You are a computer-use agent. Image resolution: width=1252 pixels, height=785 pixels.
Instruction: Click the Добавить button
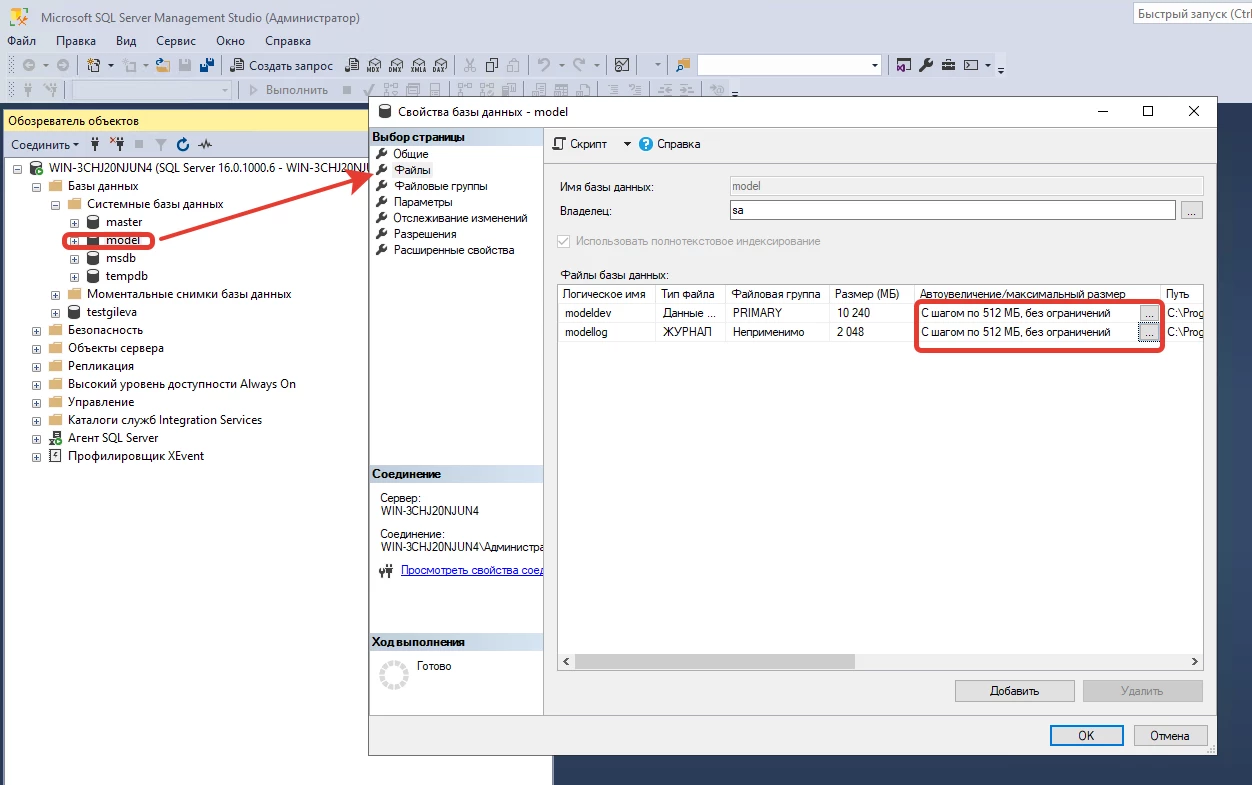[1014, 691]
